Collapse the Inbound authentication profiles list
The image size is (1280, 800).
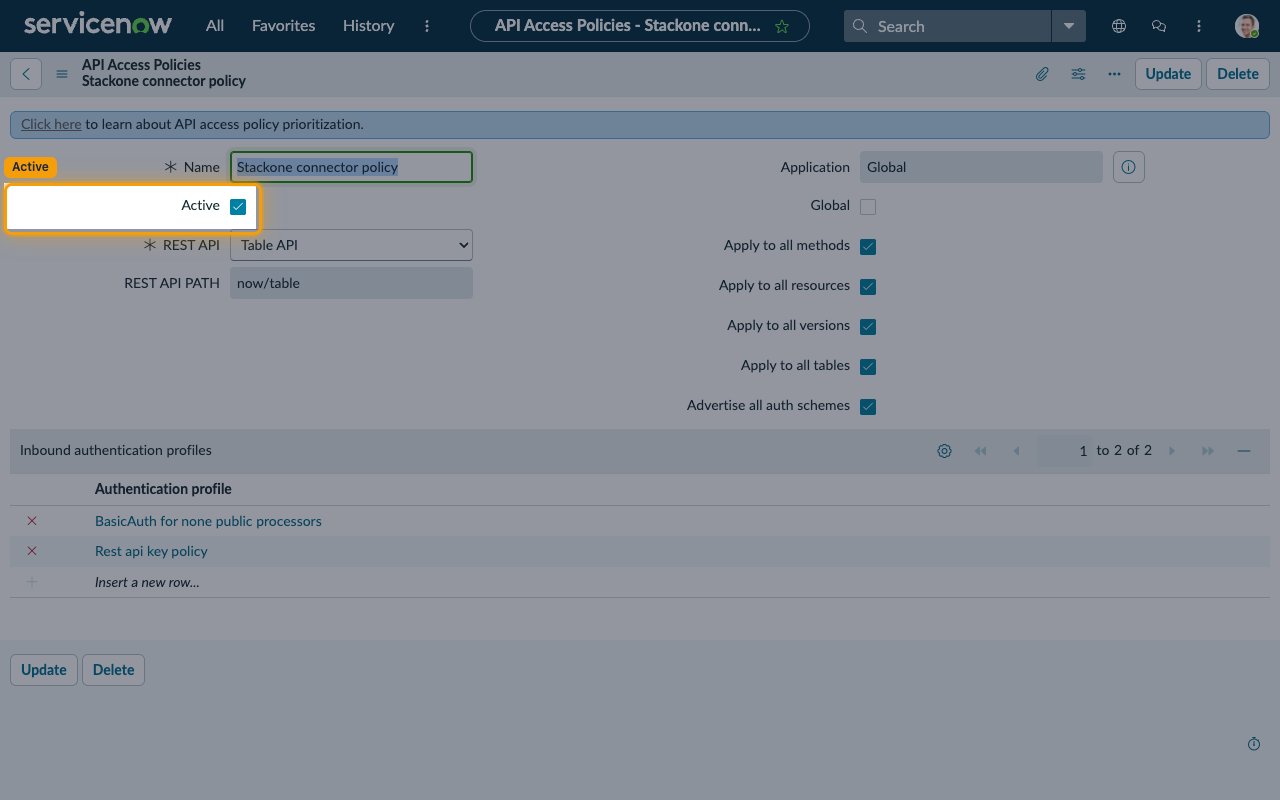(1244, 451)
